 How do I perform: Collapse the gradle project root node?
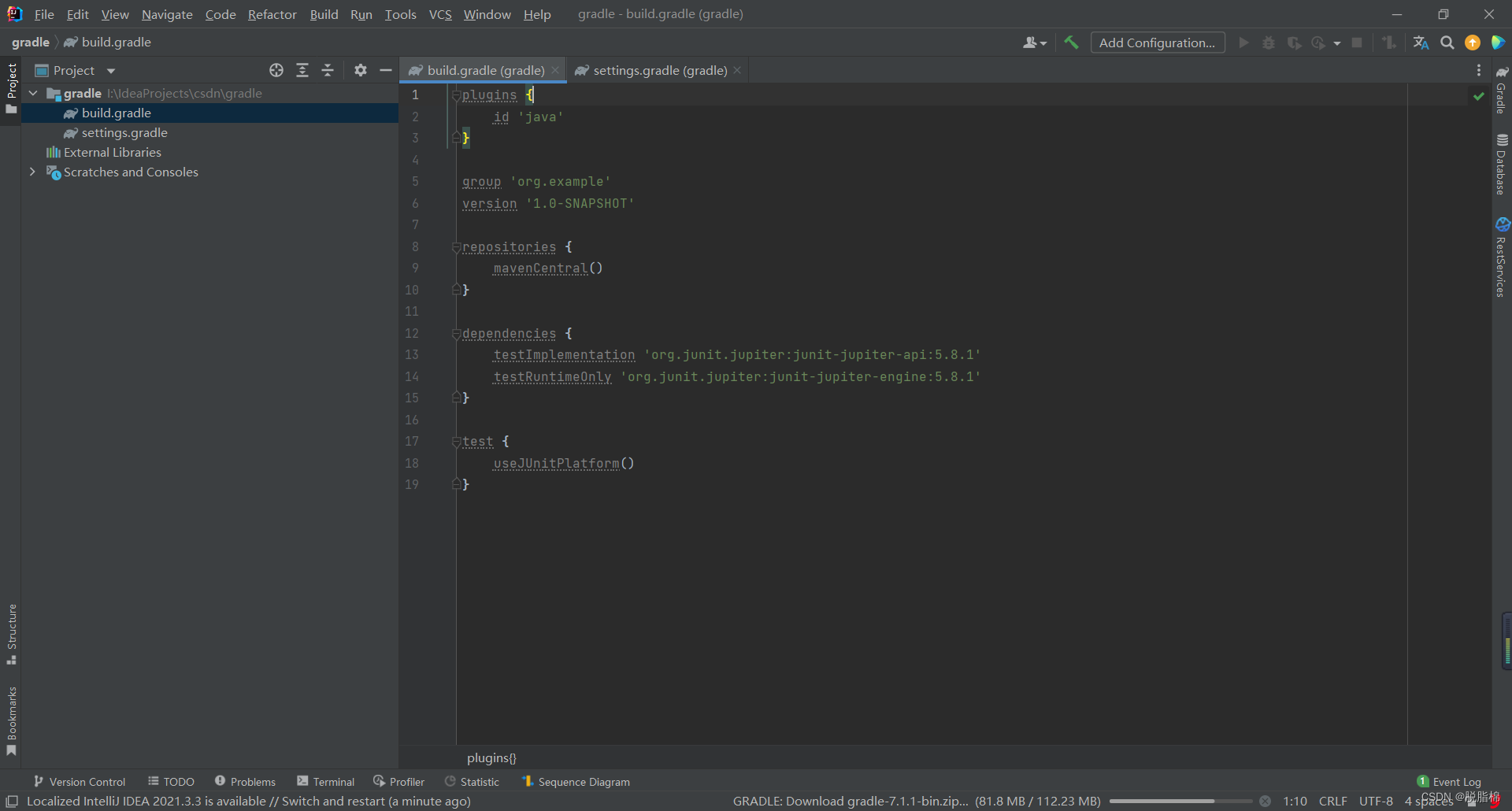(x=33, y=93)
